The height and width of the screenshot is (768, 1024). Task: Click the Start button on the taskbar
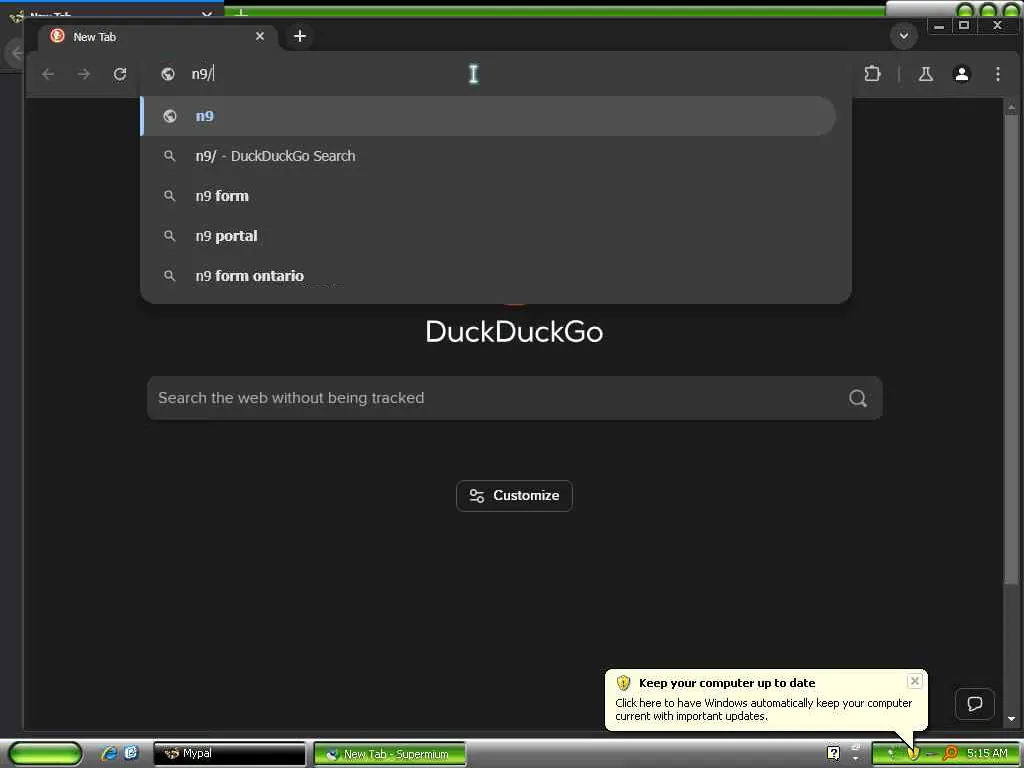pos(44,754)
